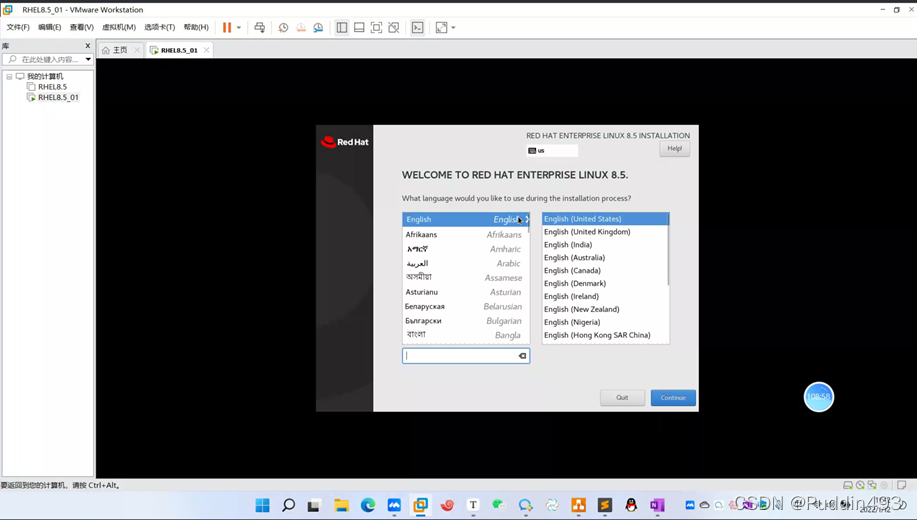The height and width of the screenshot is (520, 917).
Task: Open OneNote from the taskbar
Action: pyautogui.click(x=657, y=505)
